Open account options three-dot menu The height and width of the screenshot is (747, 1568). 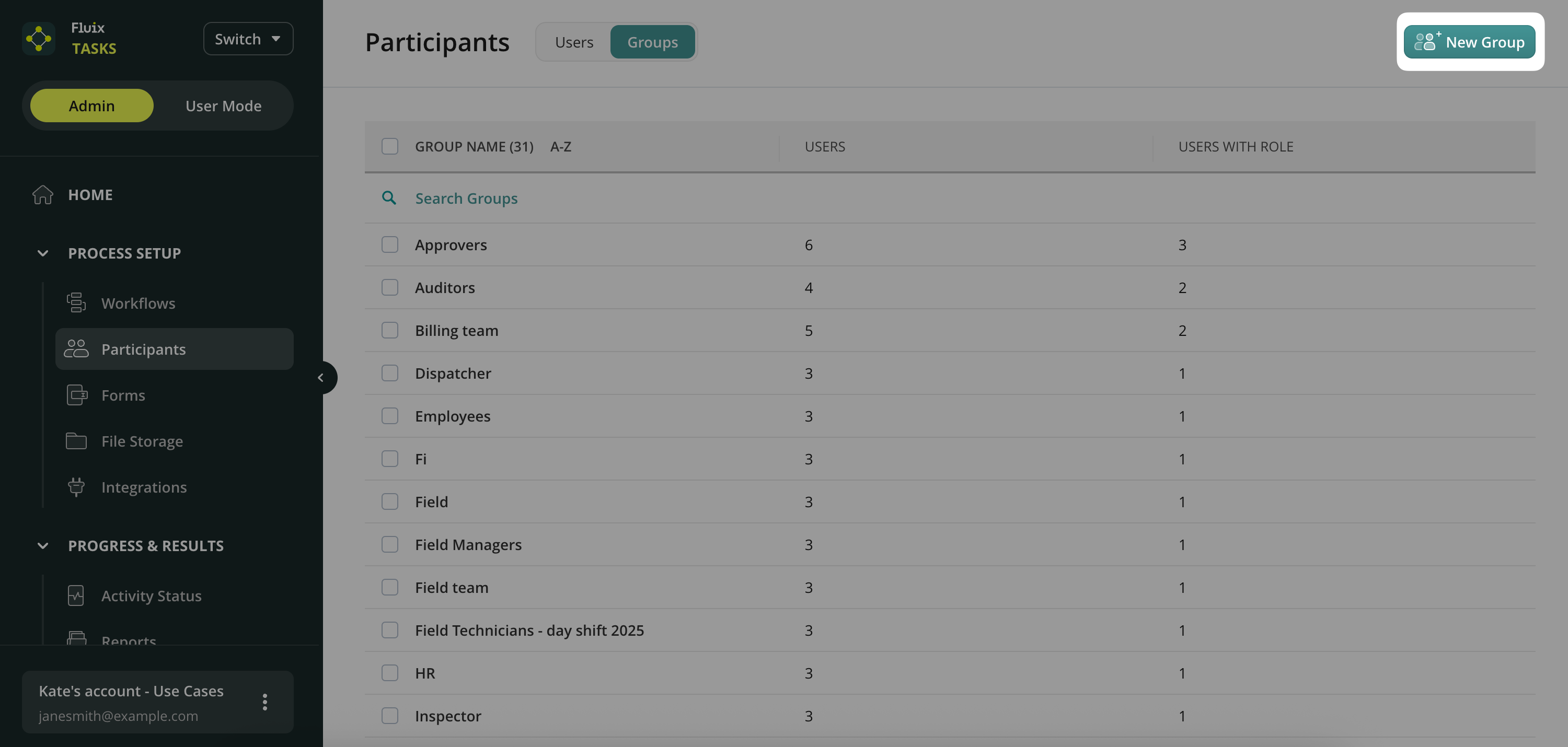pyautogui.click(x=265, y=702)
